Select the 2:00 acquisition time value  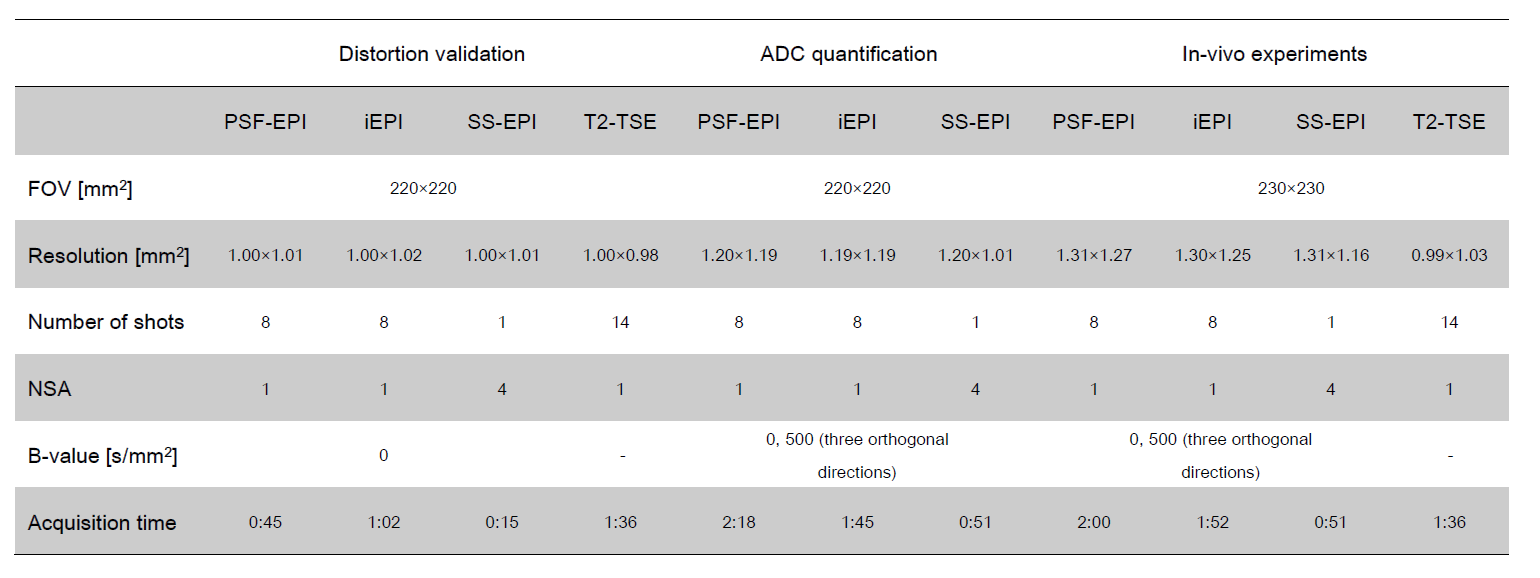coord(1093,522)
